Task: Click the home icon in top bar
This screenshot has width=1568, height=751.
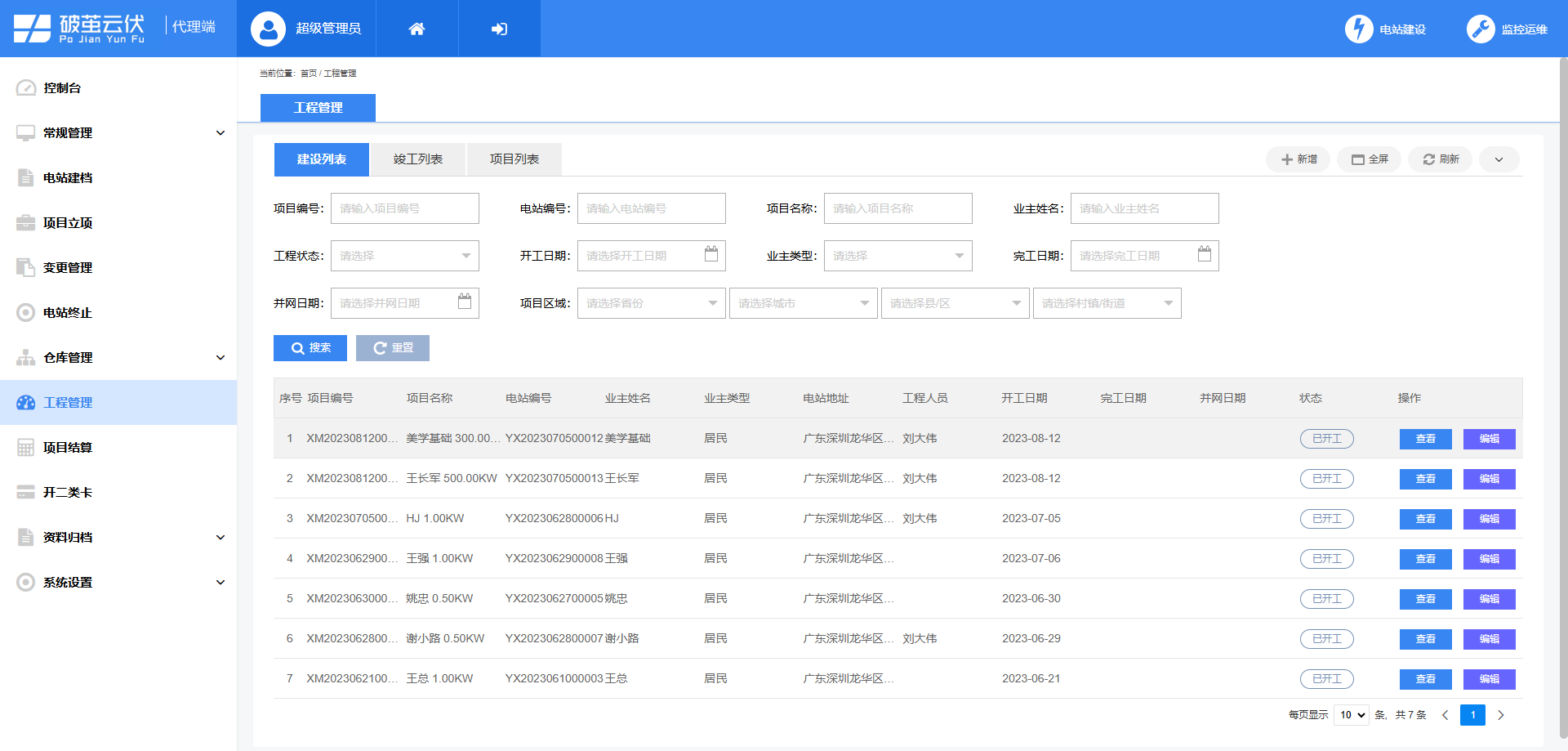Action: [x=417, y=29]
